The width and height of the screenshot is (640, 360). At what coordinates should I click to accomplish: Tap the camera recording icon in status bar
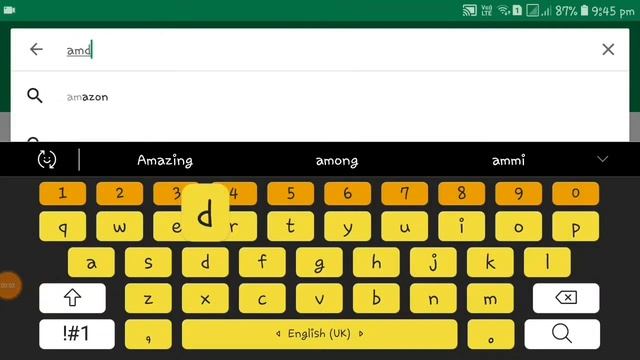(x=9, y=10)
